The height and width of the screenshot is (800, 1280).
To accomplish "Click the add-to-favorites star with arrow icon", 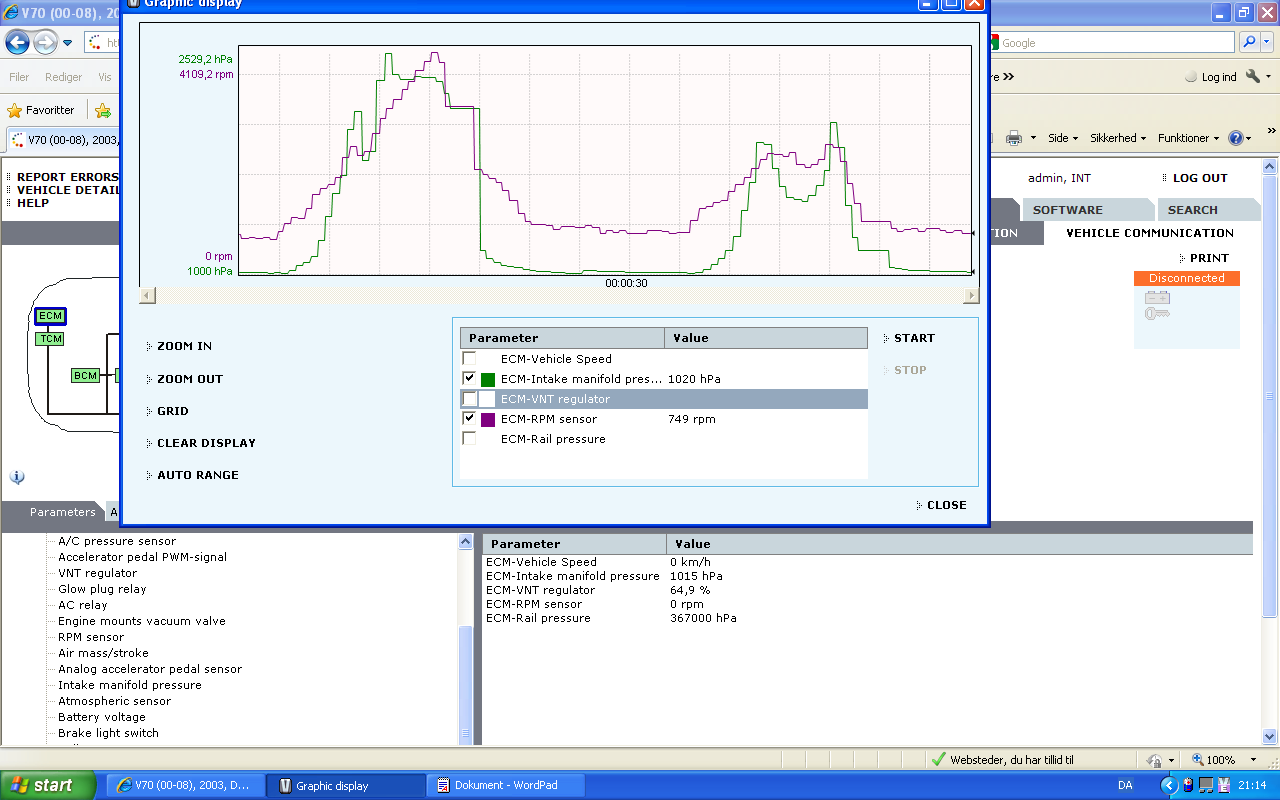I will click(x=103, y=110).
